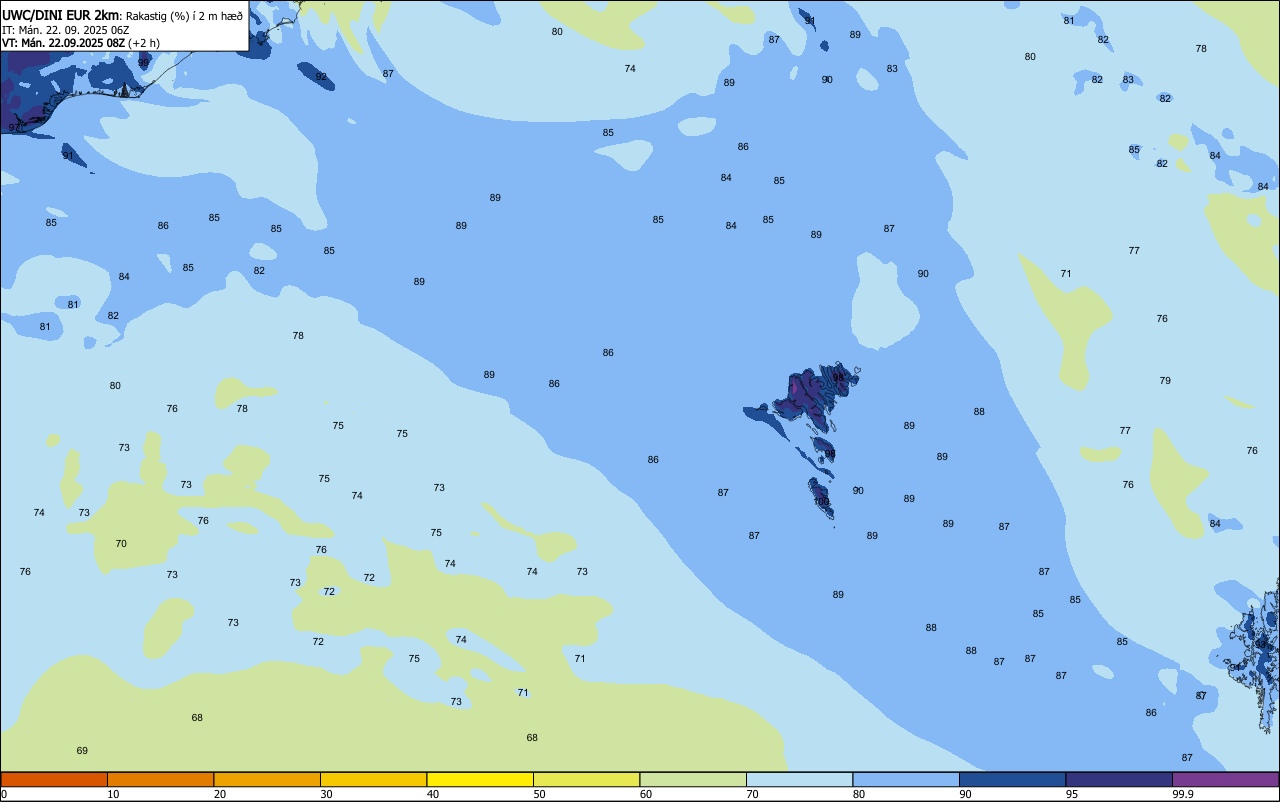This screenshot has height=802, width=1280.
Task: Click the '99.9' legend tick label
Action: (1182, 794)
